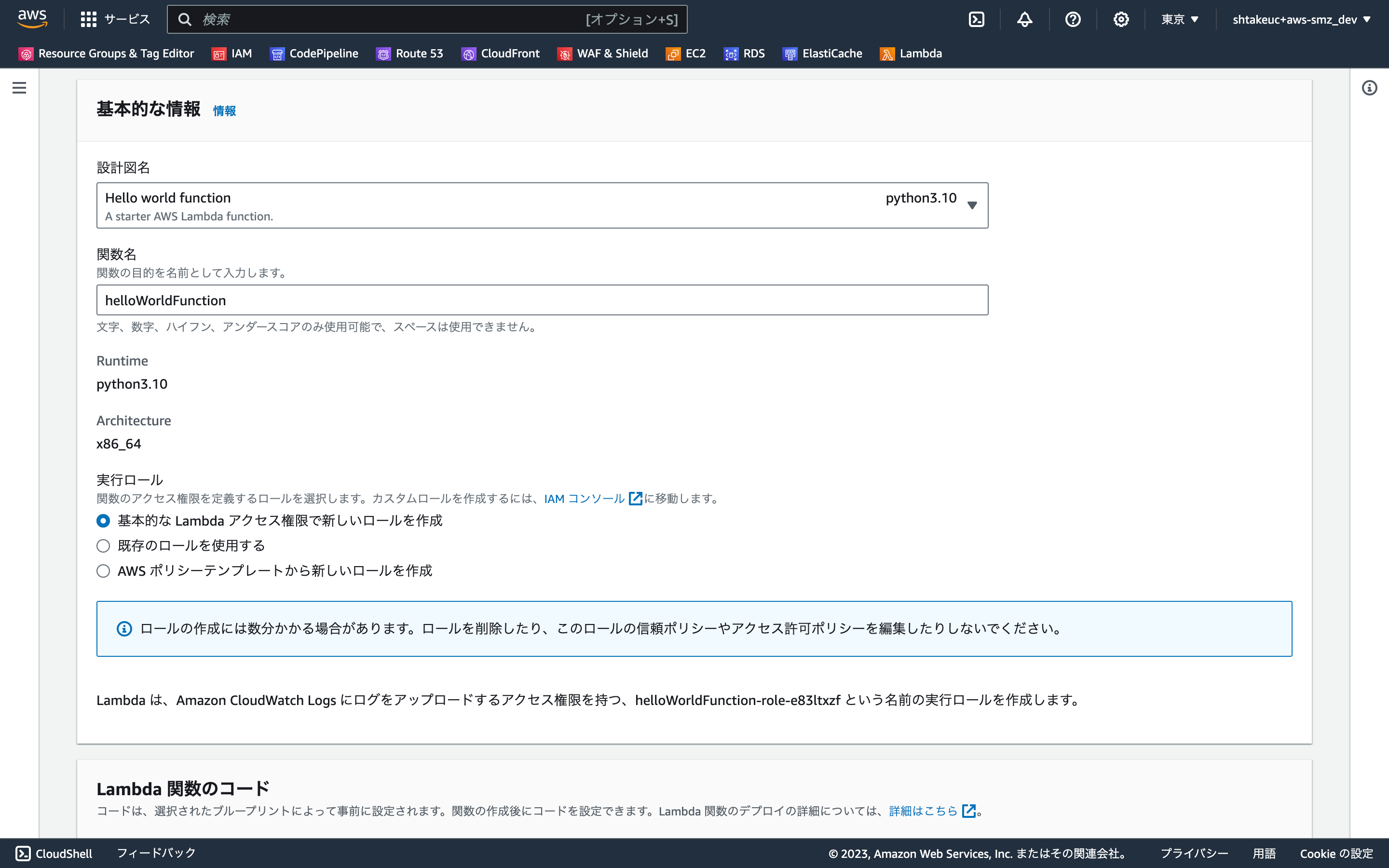This screenshot has height=868, width=1389.
Task: Click the IAM service shortcut icon
Action: point(219,54)
